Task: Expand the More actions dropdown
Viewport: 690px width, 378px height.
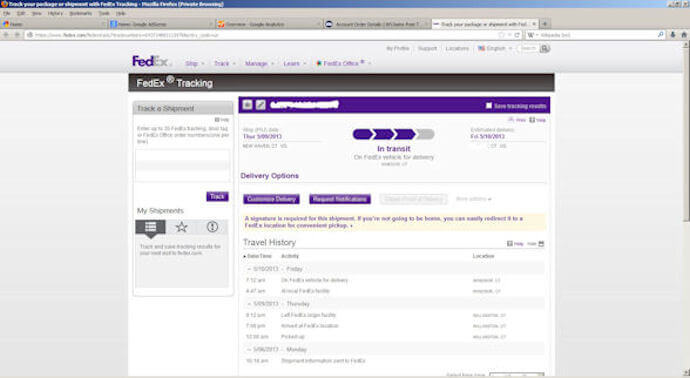Action: tap(473, 199)
